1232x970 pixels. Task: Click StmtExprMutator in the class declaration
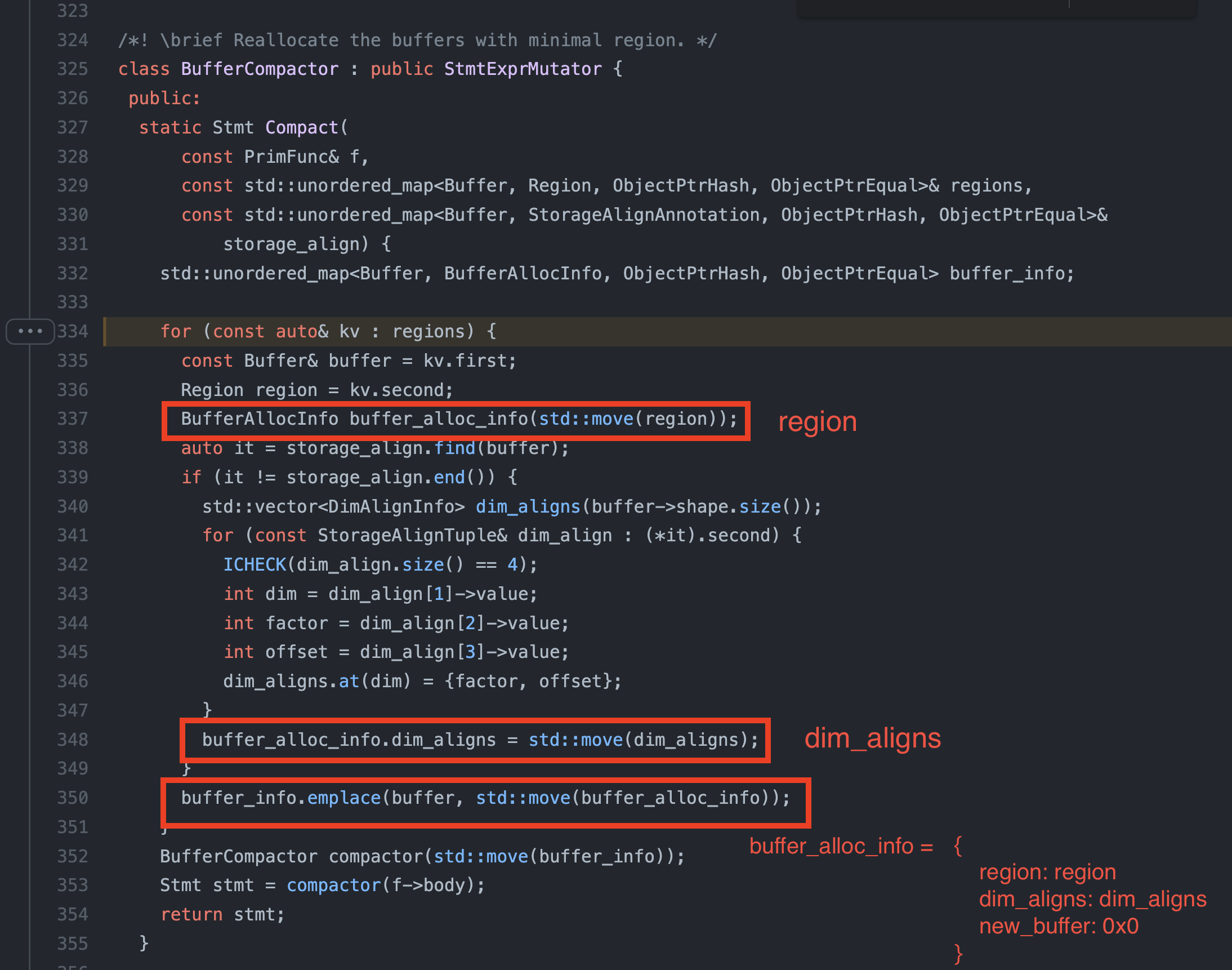tap(523, 69)
